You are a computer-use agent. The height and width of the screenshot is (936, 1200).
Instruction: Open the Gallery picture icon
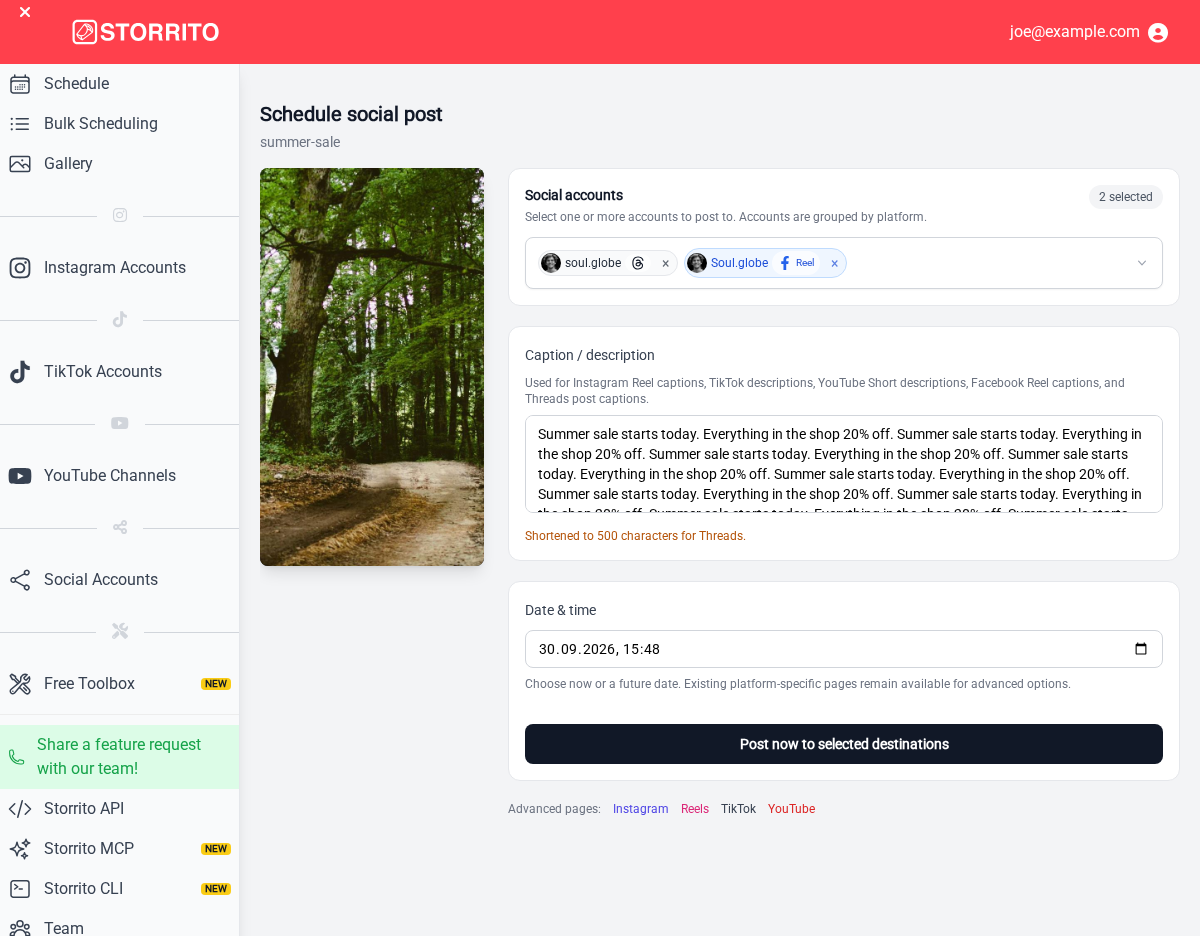coord(20,164)
